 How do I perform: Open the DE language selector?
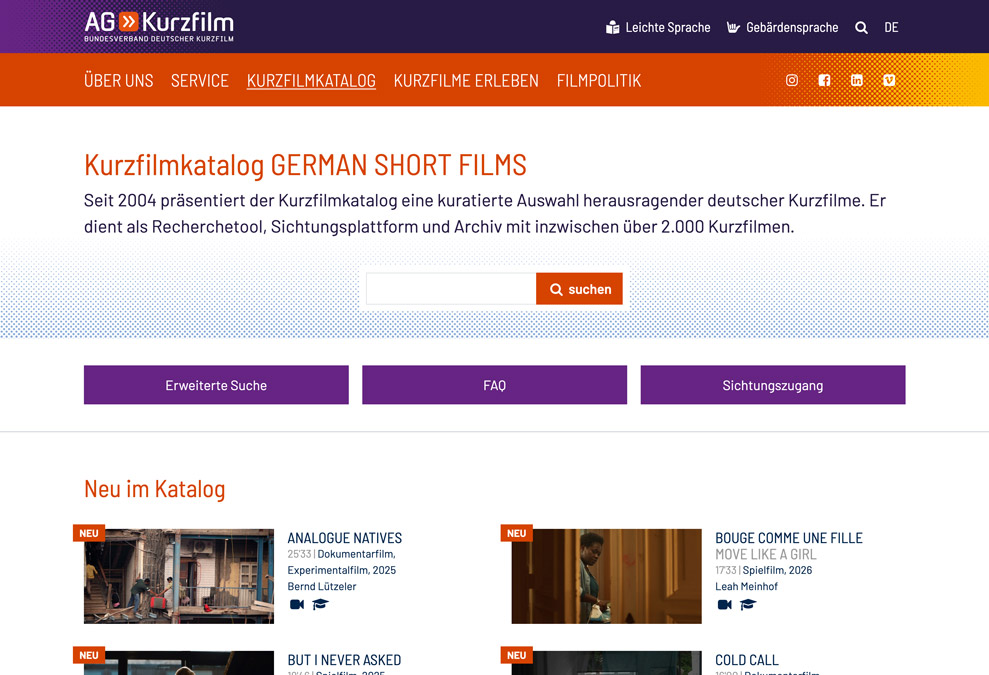click(x=891, y=28)
